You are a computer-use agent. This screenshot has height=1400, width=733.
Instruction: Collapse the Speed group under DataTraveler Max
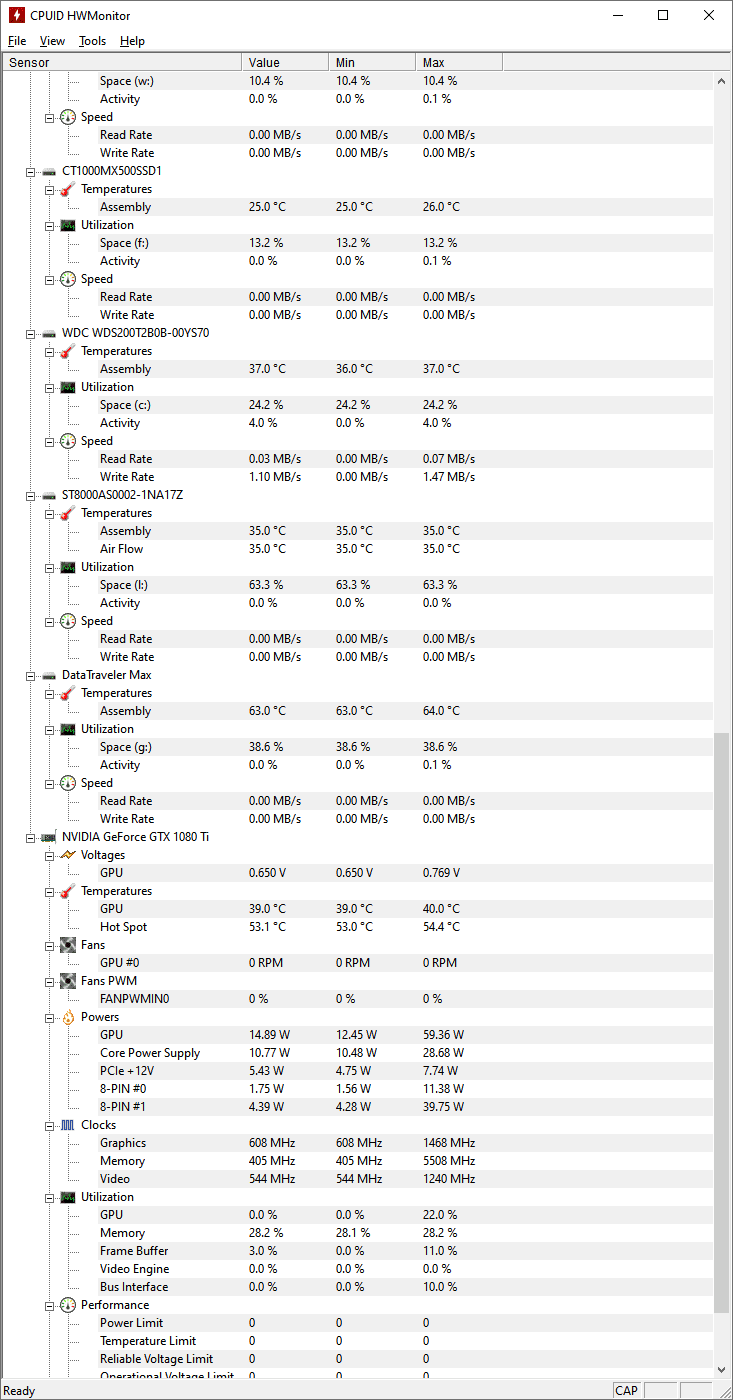(x=50, y=783)
